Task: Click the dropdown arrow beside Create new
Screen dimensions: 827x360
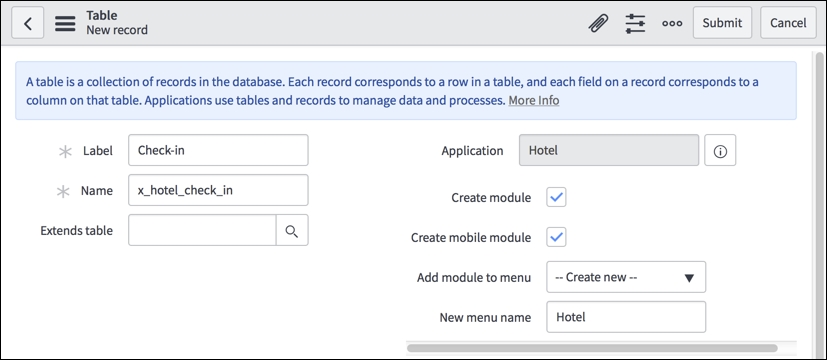Action: [x=689, y=278]
